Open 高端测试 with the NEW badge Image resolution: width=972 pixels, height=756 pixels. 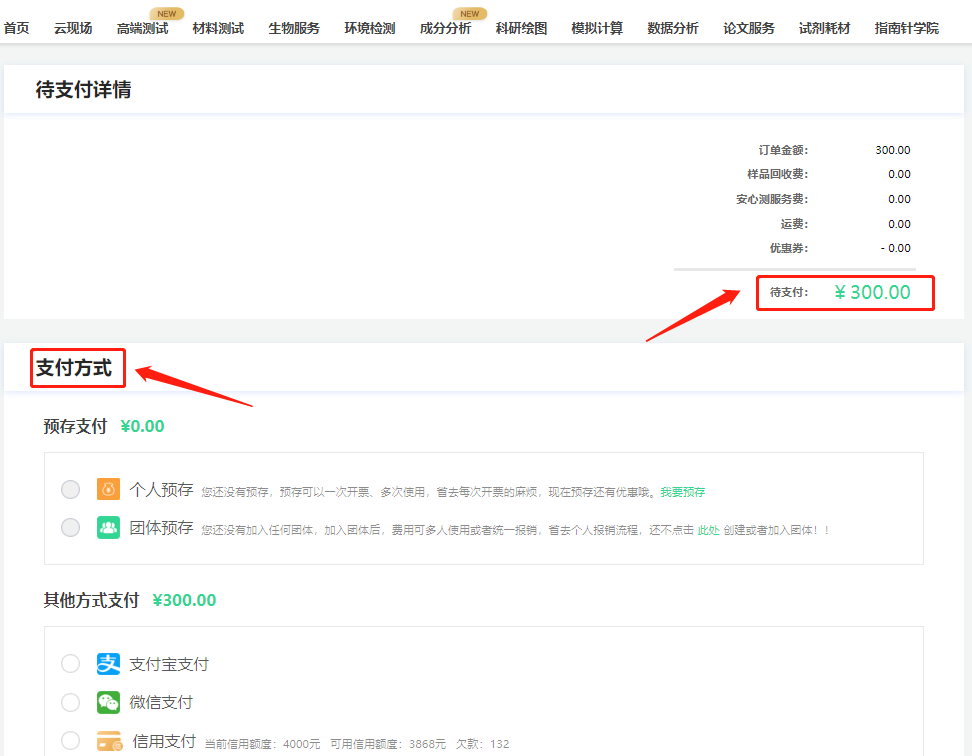tap(142, 28)
